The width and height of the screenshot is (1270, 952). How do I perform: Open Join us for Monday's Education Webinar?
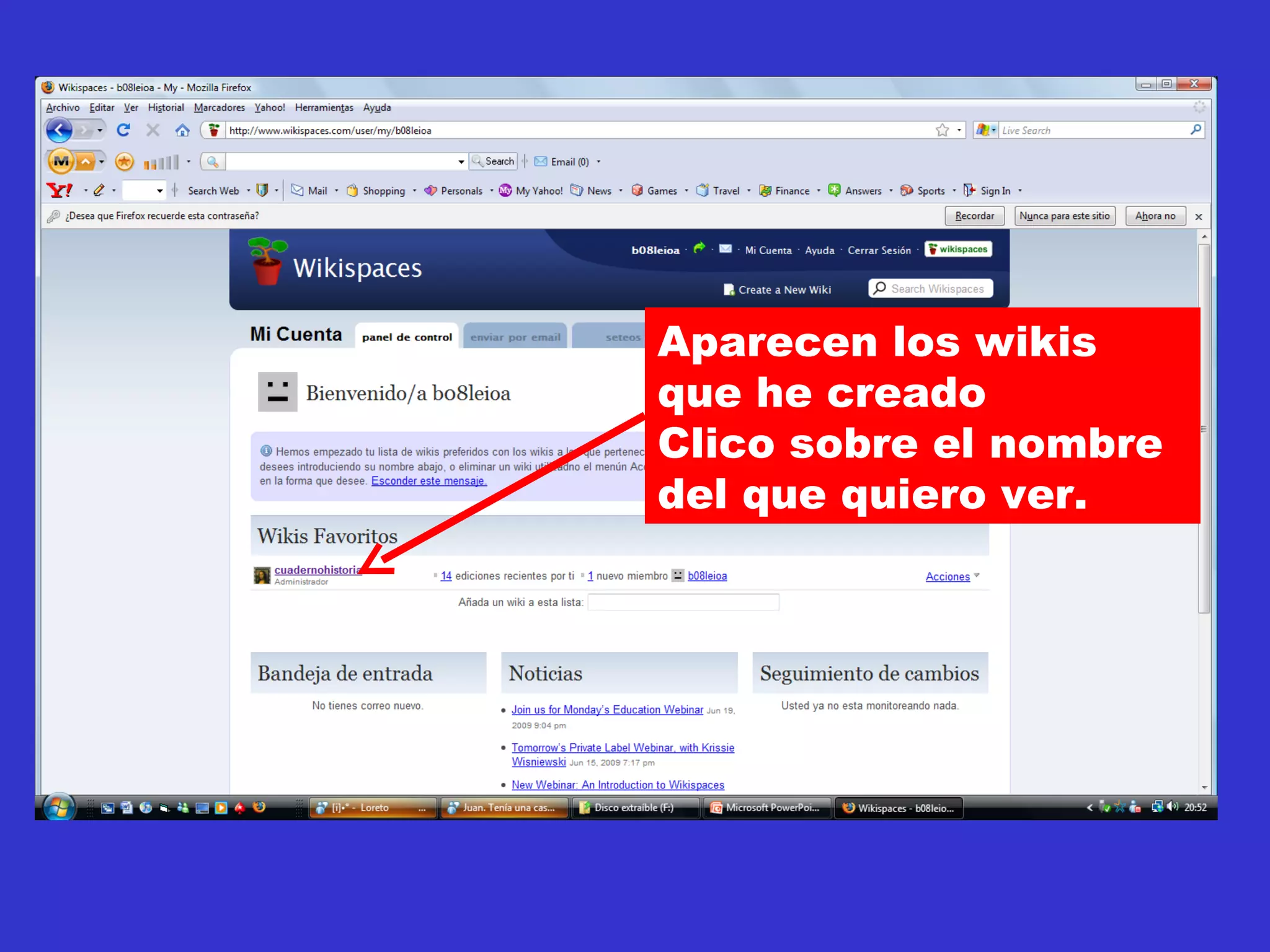pyautogui.click(x=607, y=710)
